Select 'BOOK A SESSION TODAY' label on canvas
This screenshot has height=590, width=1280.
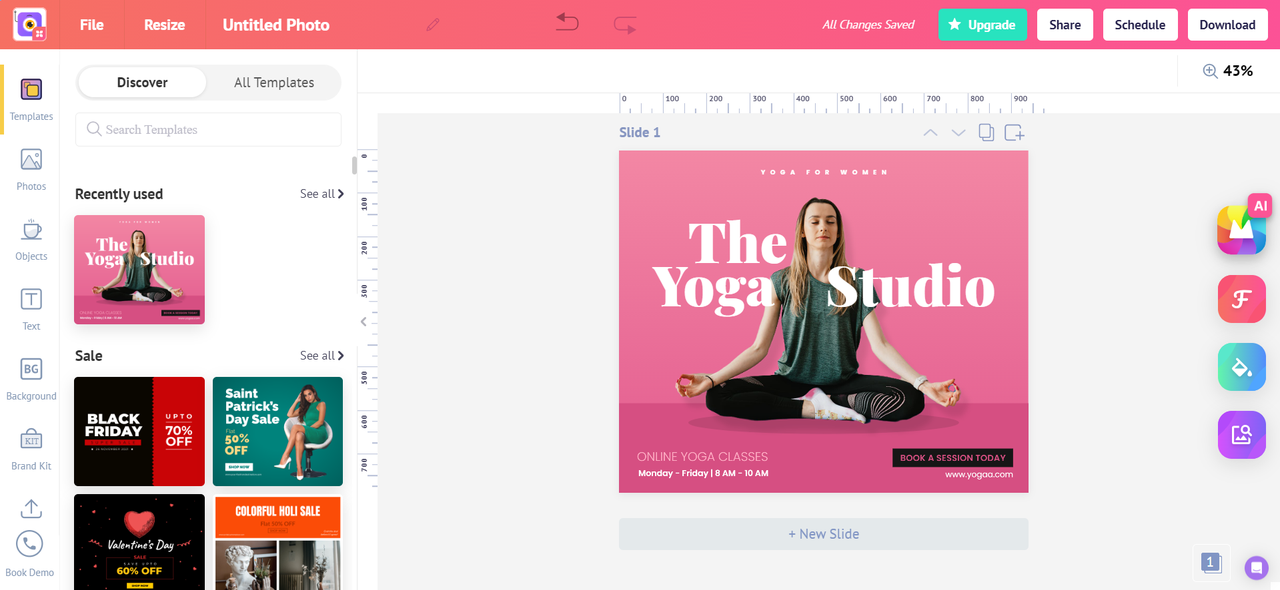coord(953,458)
